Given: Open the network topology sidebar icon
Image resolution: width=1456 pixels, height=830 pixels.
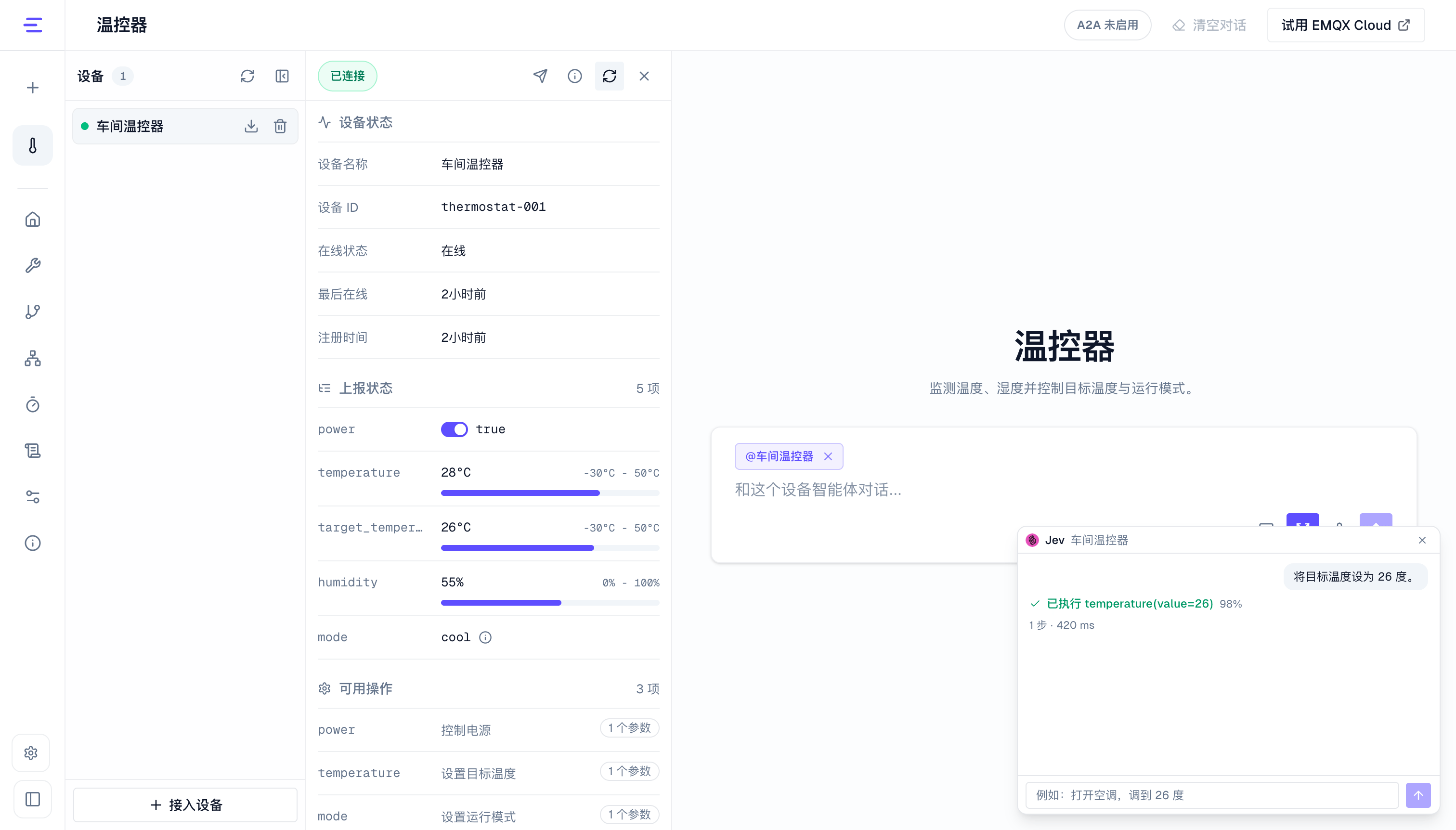Looking at the screenshot, I should [x=32, y=358].
